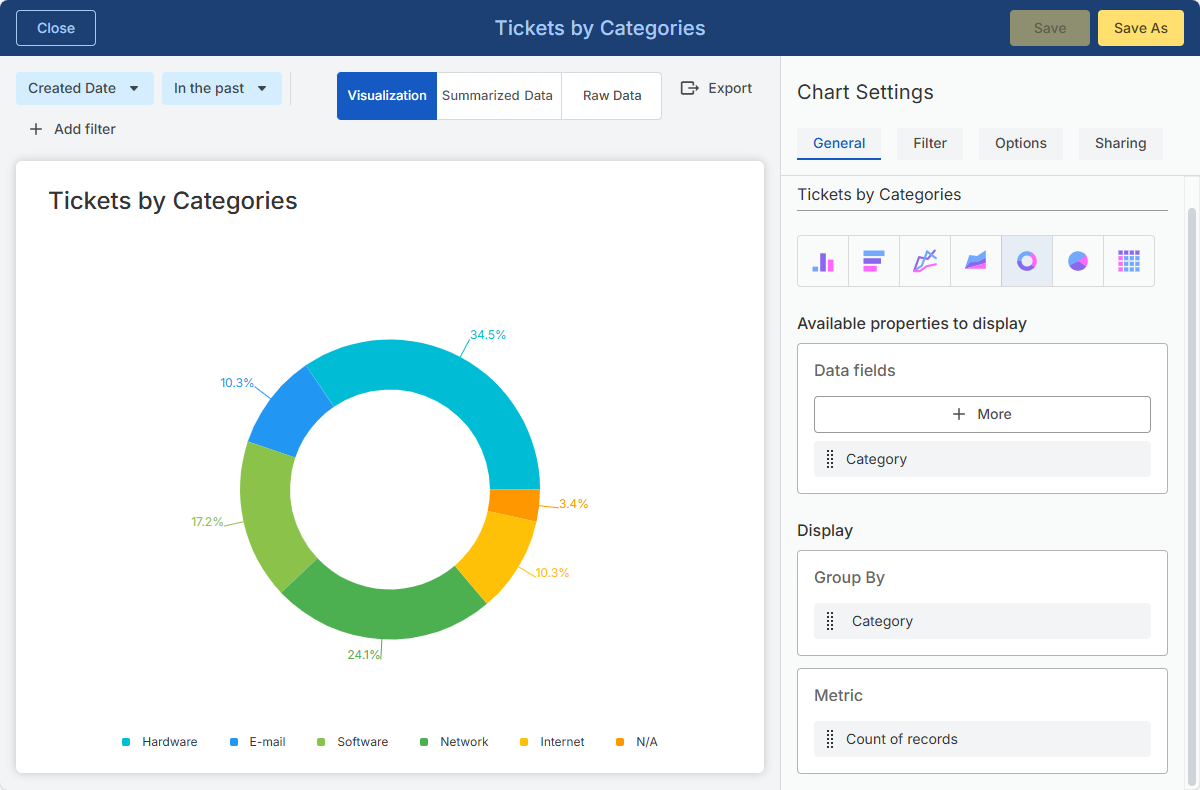
Task: Open the In the past dropdown
Action: click(x=222, y=88)
